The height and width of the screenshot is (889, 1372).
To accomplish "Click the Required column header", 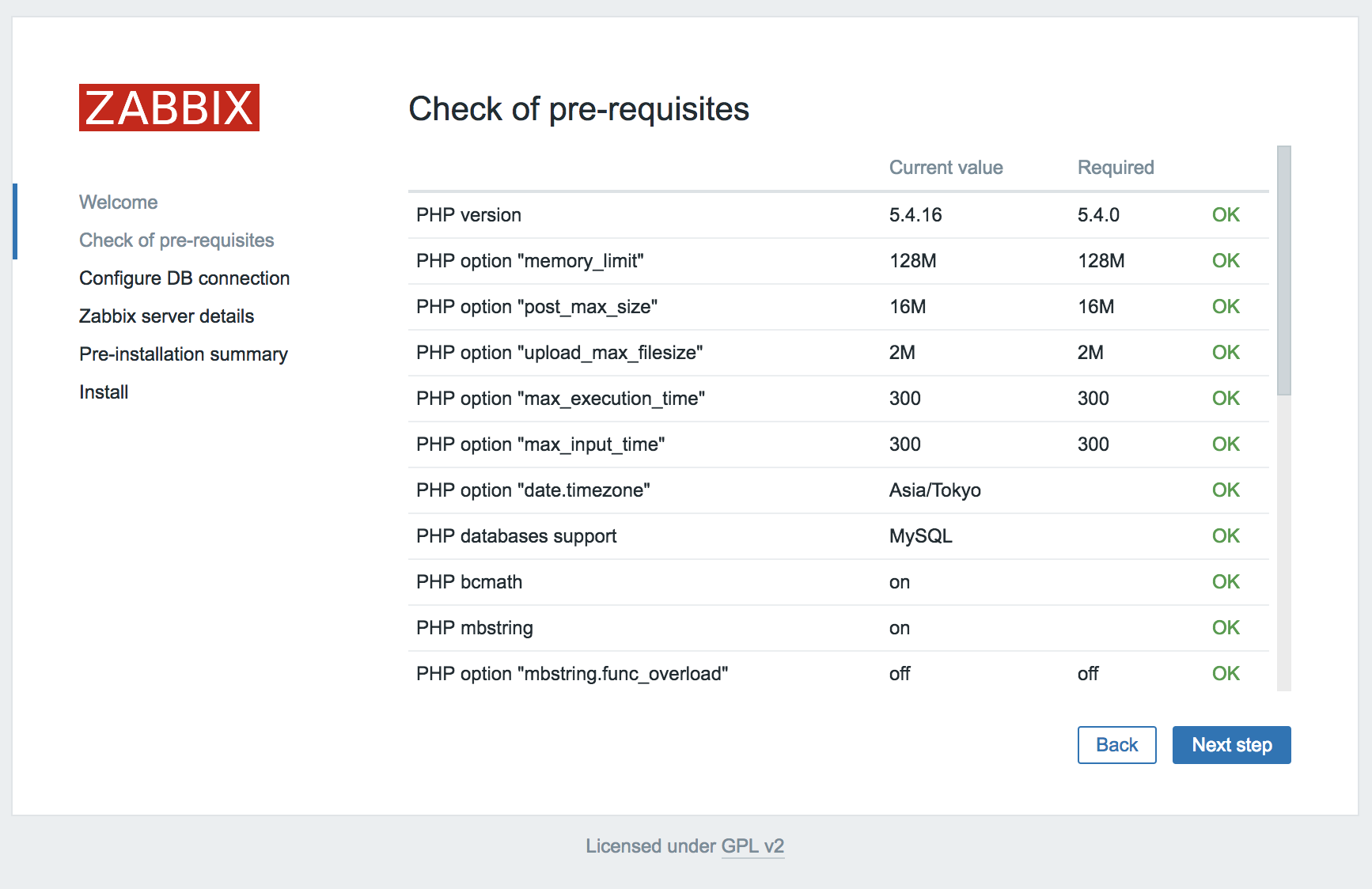I will tap(1116, 168).
